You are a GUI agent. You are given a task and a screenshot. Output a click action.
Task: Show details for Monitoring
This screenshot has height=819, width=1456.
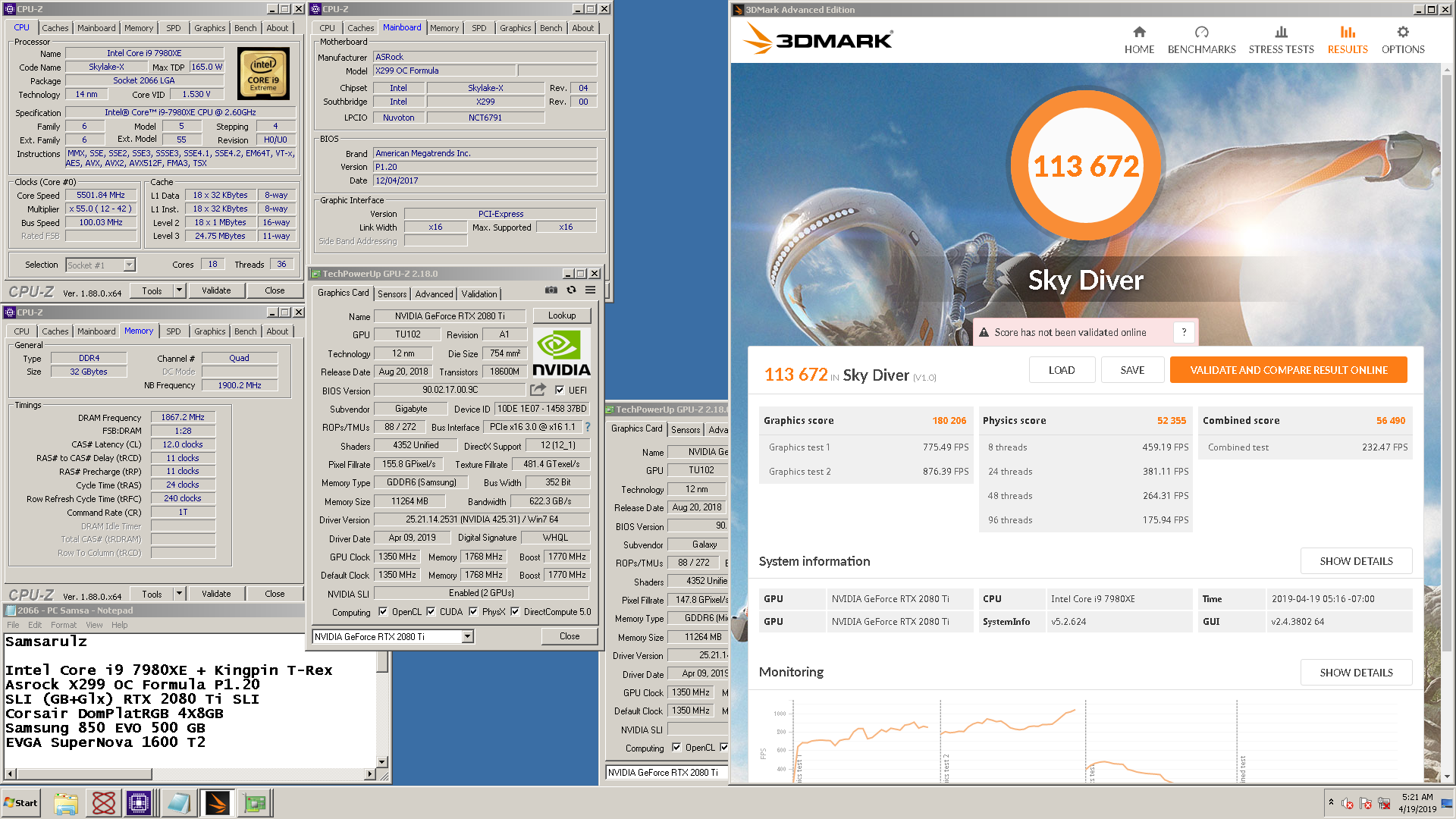pos(1356,673)
